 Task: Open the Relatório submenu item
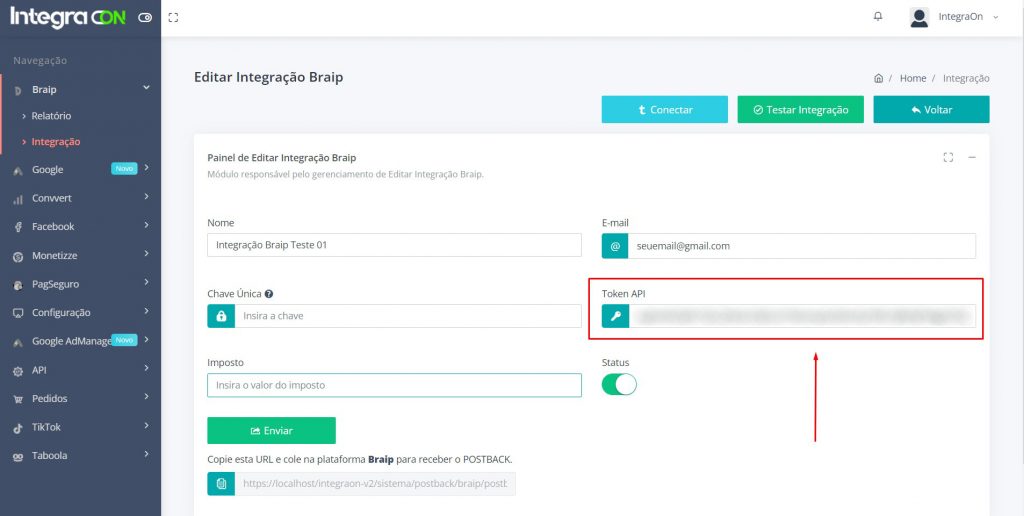51,116
